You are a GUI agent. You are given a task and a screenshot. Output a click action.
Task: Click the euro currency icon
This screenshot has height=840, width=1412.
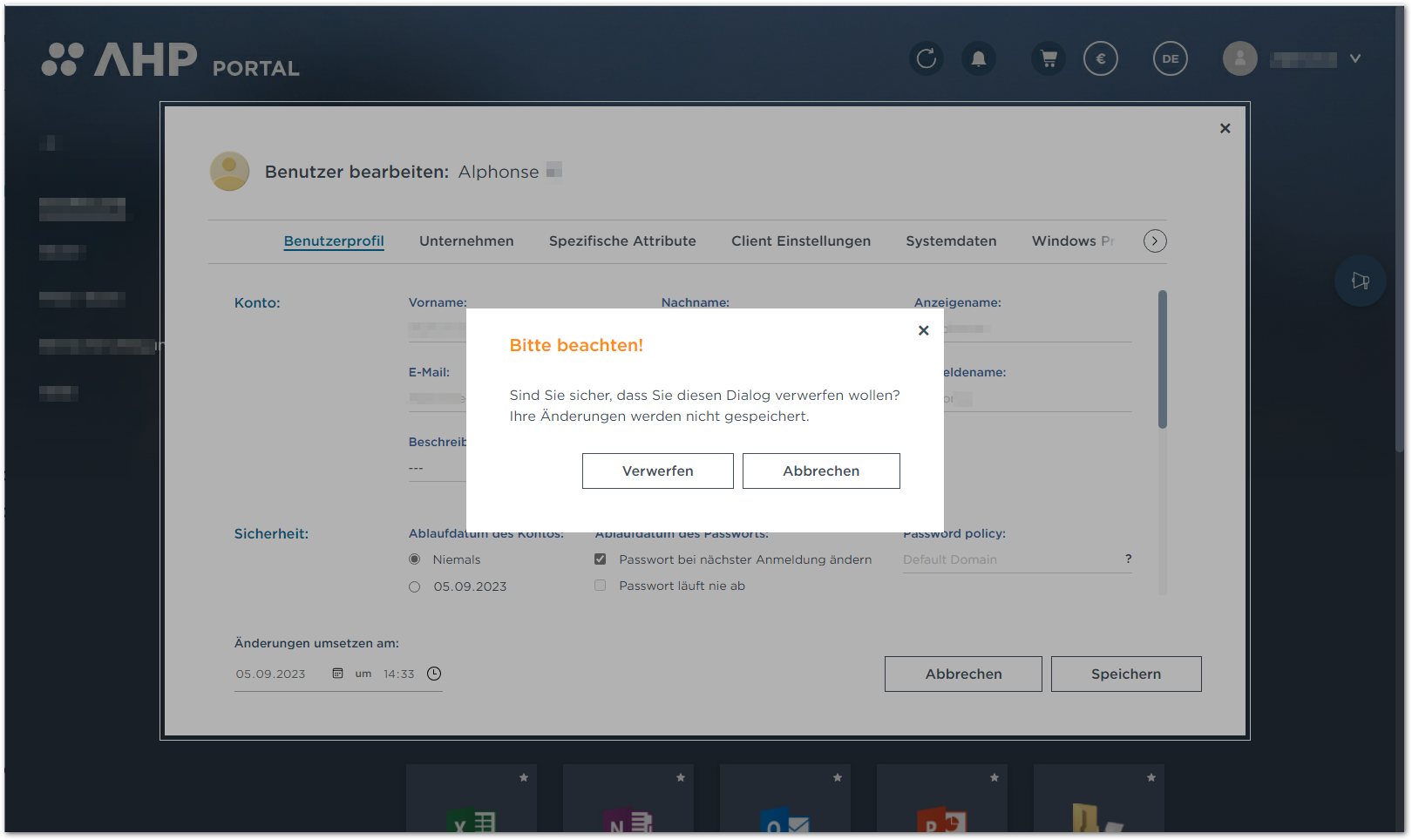[x=1101, y=58]
